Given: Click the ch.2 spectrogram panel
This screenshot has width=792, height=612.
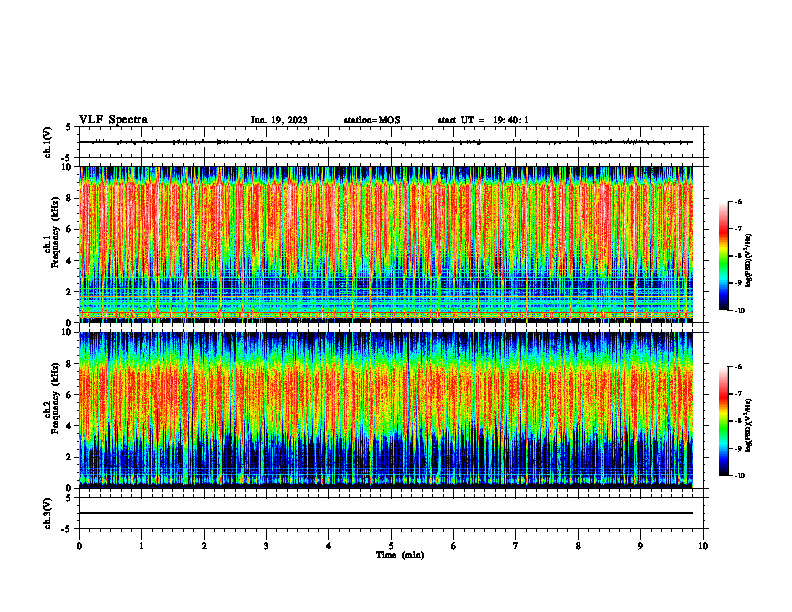Looking at the screenshot, I should point(386,410).
